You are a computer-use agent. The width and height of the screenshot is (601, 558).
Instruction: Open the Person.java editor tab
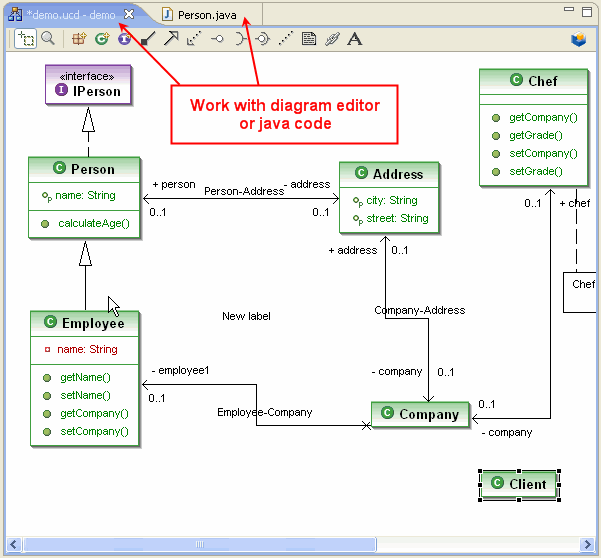pyautogui.click(x=207, y=15)
